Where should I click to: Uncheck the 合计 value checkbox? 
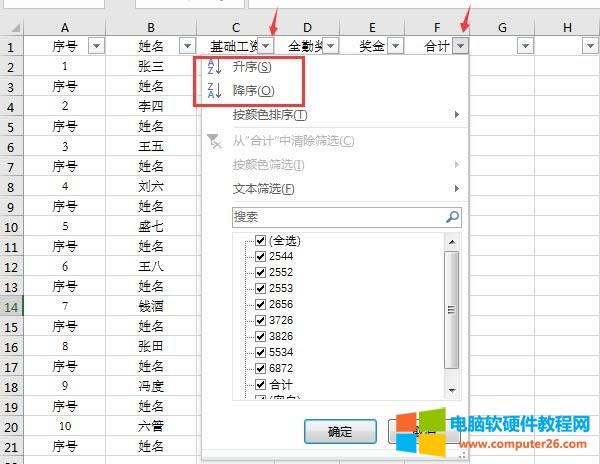pyautogui.click(x=261, y=384)
